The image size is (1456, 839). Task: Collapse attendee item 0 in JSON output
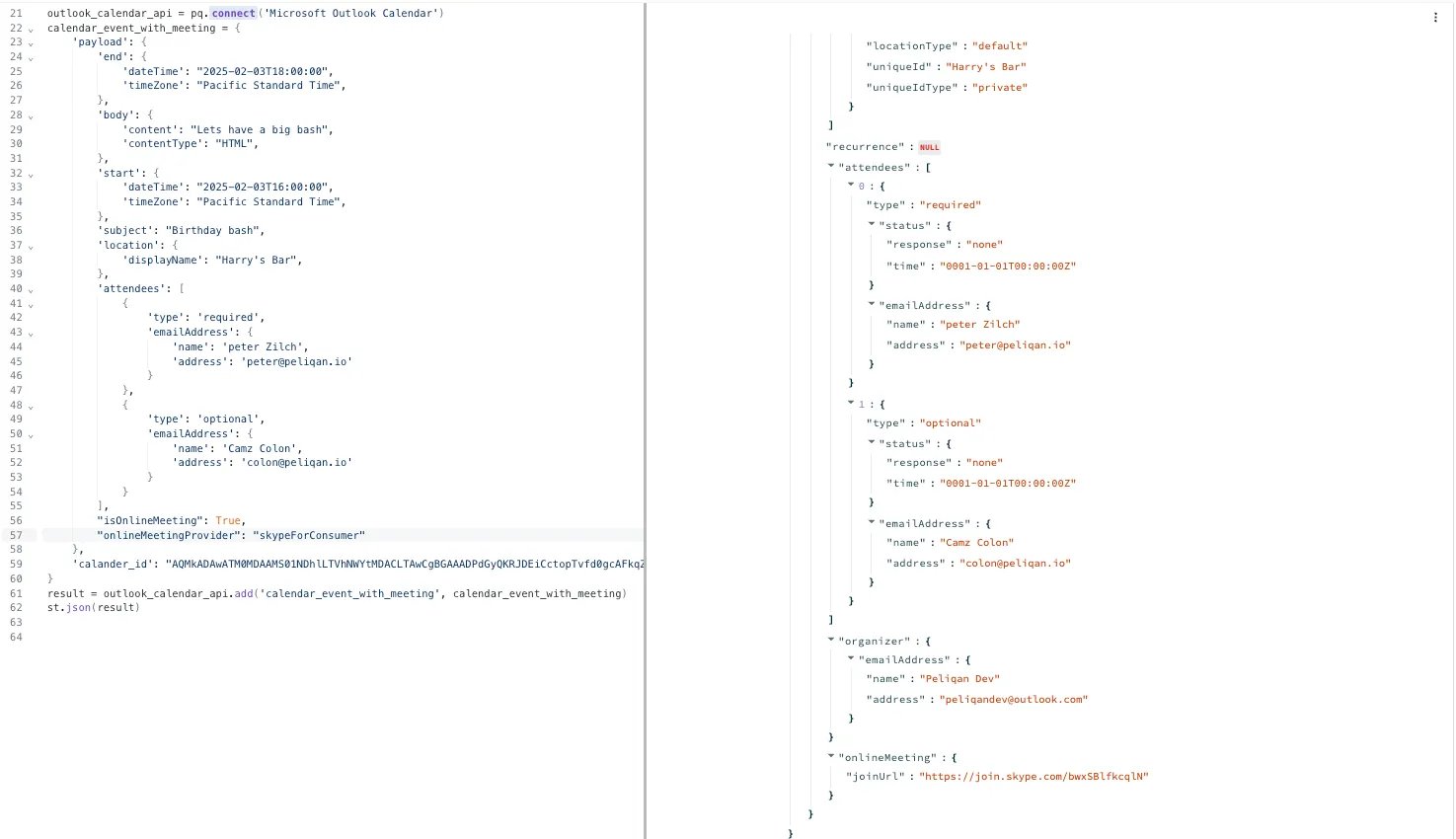pyautogui.click(x=851, y=185)
